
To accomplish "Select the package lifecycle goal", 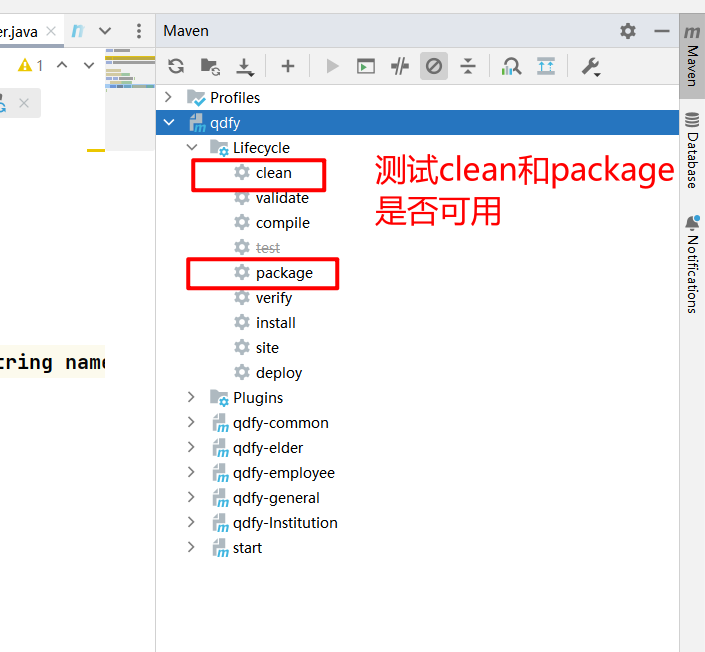I will point(284,273).
